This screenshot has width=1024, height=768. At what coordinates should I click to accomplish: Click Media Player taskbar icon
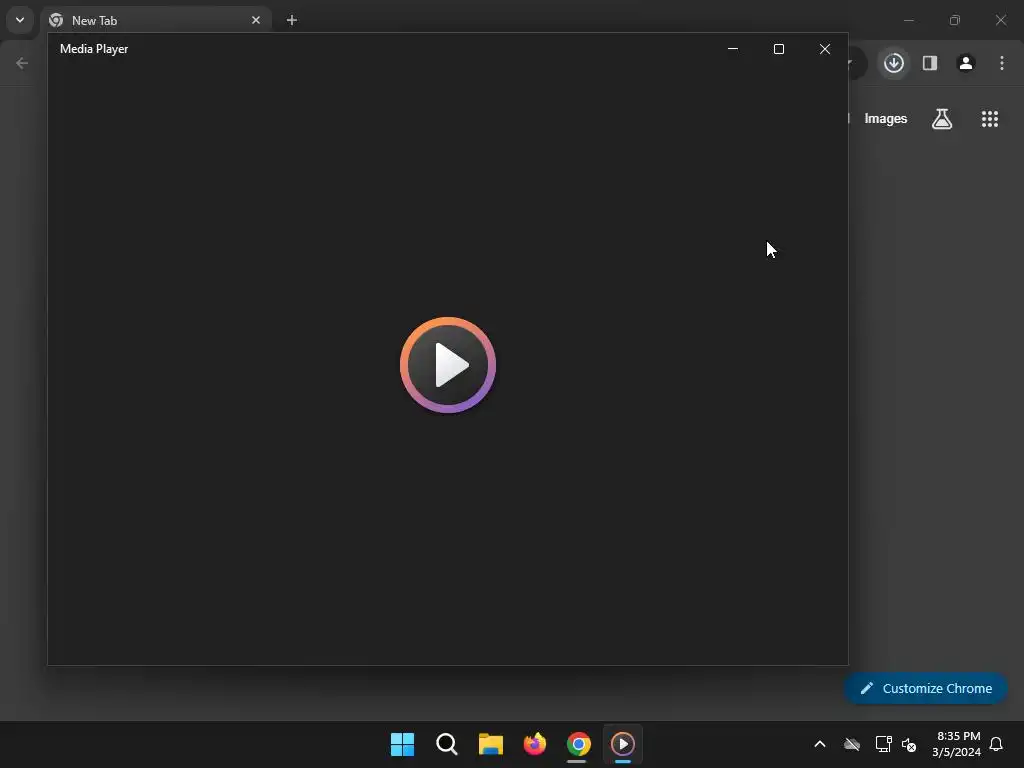(x=622, y=744)
